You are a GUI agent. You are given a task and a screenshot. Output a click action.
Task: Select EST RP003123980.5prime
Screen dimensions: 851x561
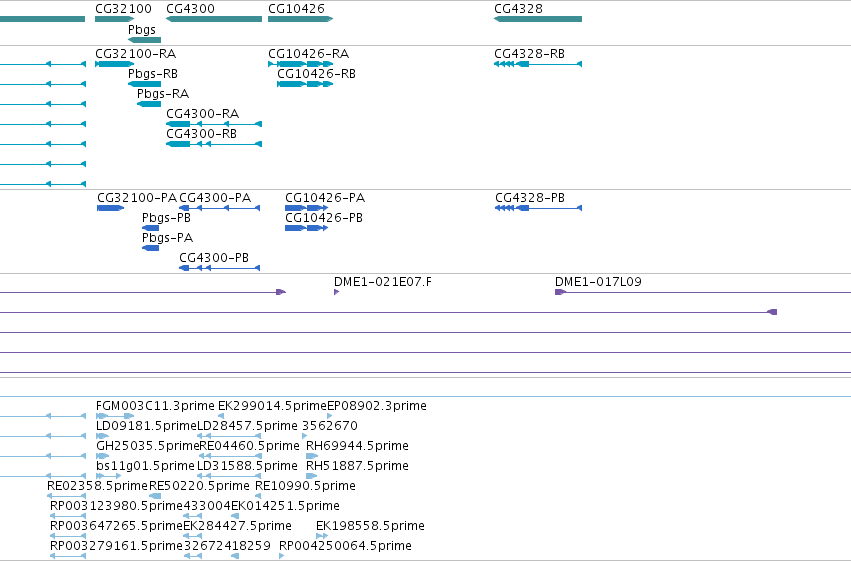[x=68, y=516]
